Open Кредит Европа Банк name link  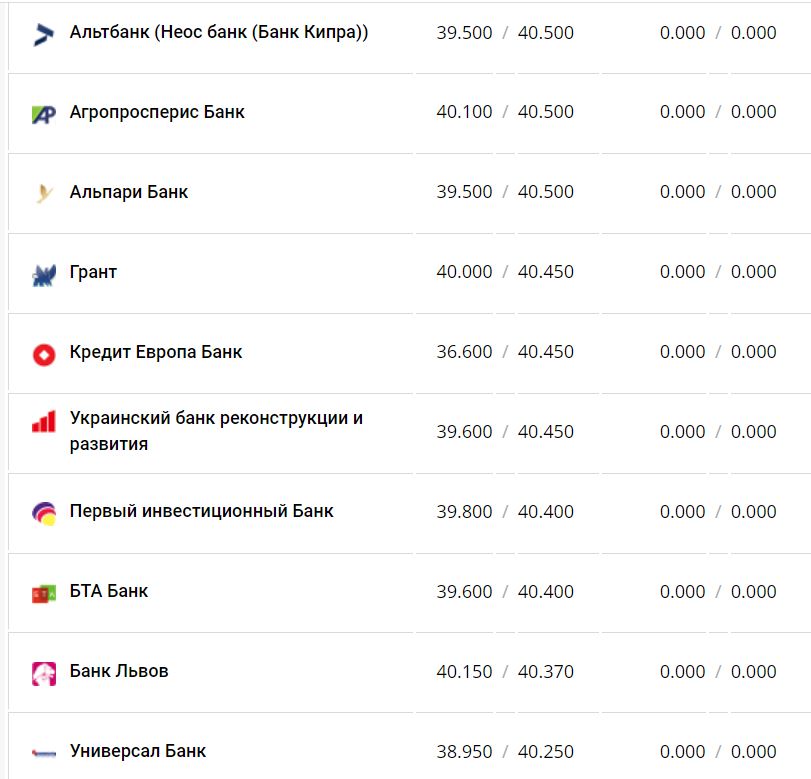156,352
